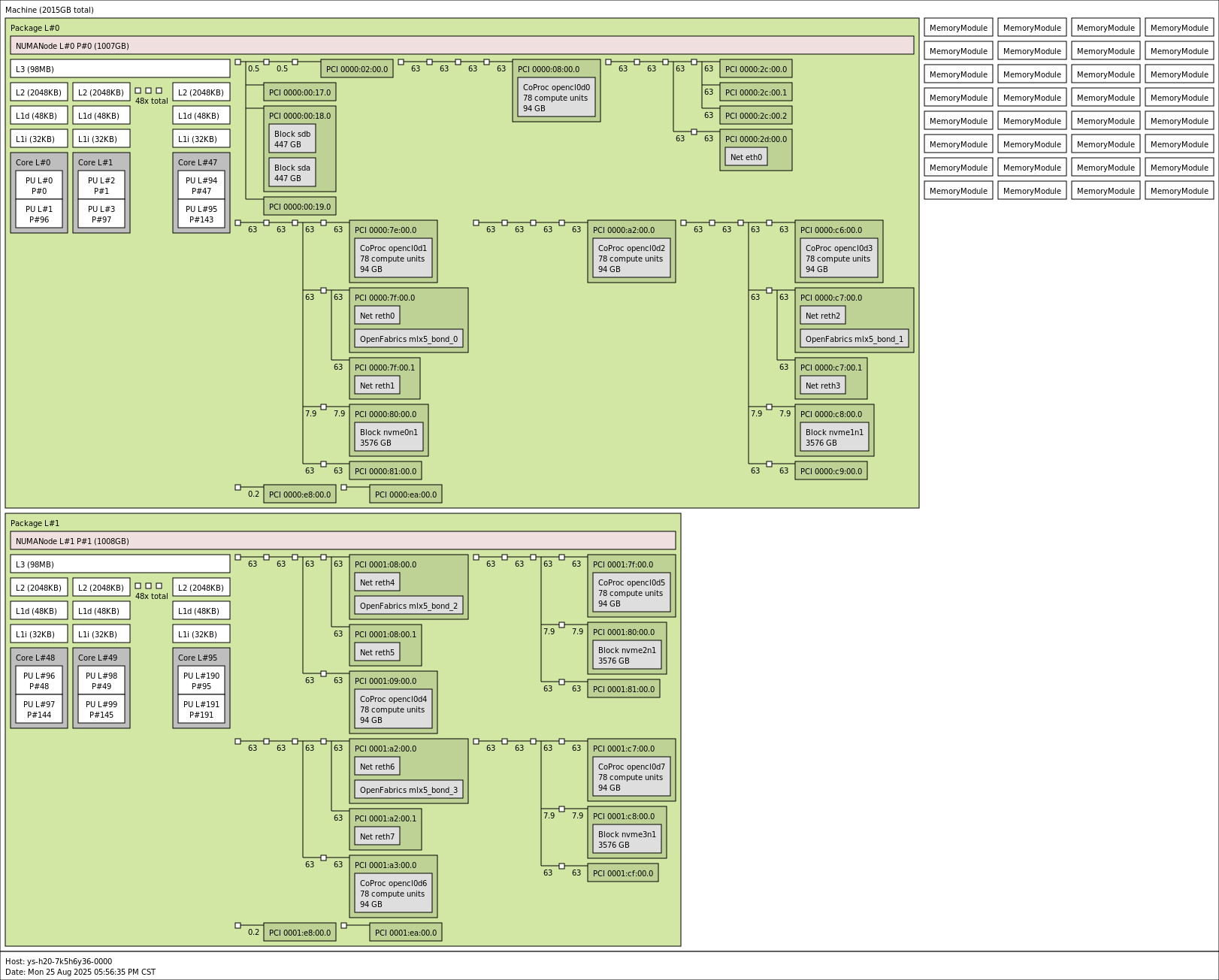The image size is (1219, 980).
Task: Select the PCI 0000:ea:00.0 box
Action: 406,495
